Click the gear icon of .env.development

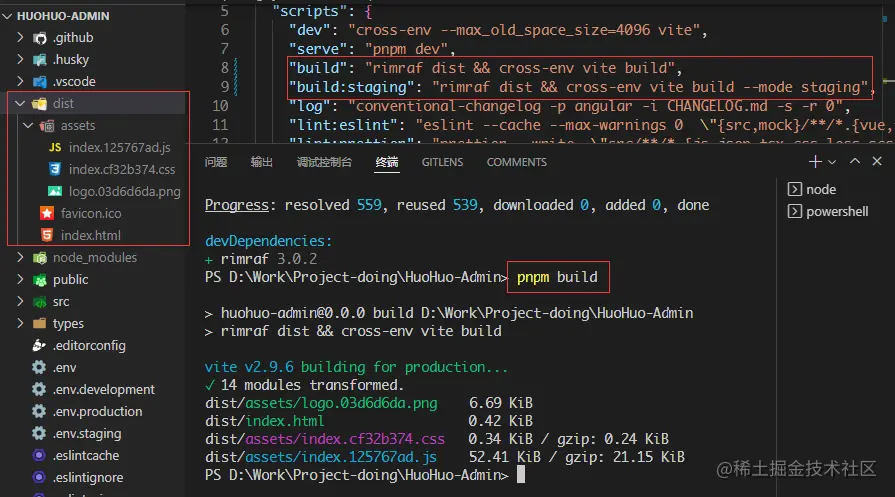coord(39,389)
